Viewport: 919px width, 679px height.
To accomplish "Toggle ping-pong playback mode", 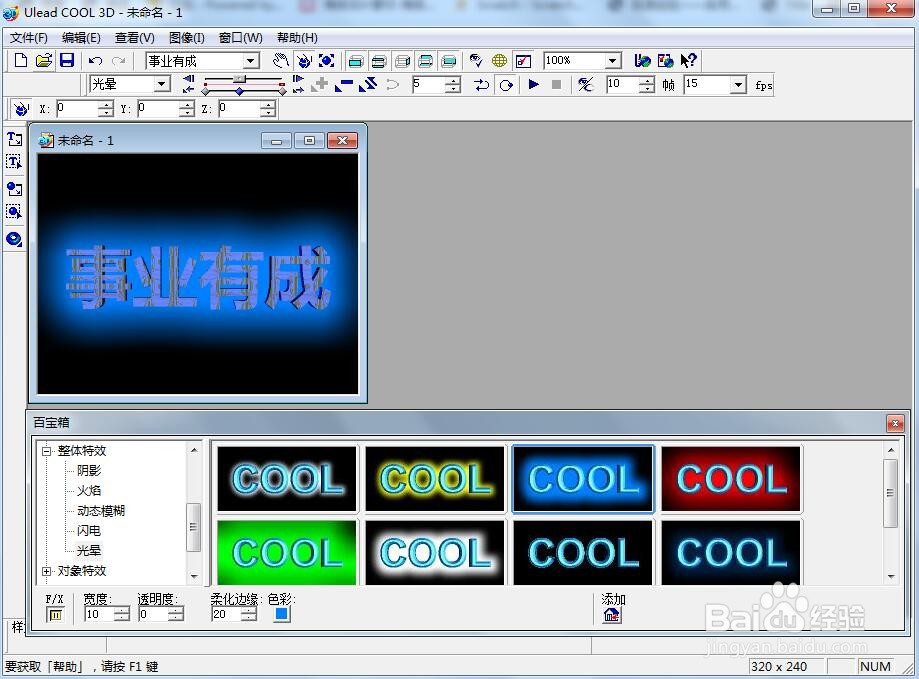I will coord(482,85).
